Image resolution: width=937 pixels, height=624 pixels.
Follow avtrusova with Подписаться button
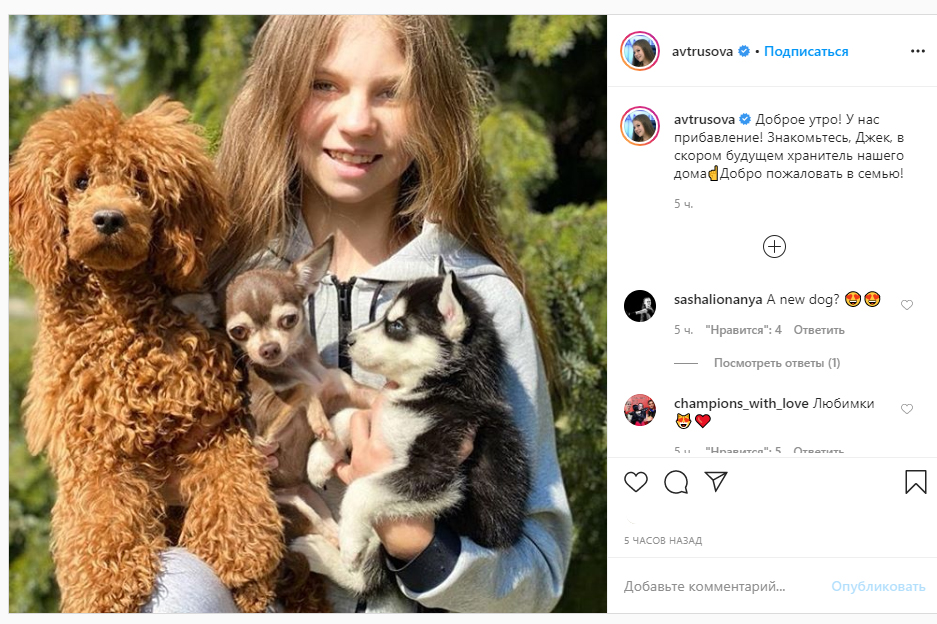tap(806, 51)
